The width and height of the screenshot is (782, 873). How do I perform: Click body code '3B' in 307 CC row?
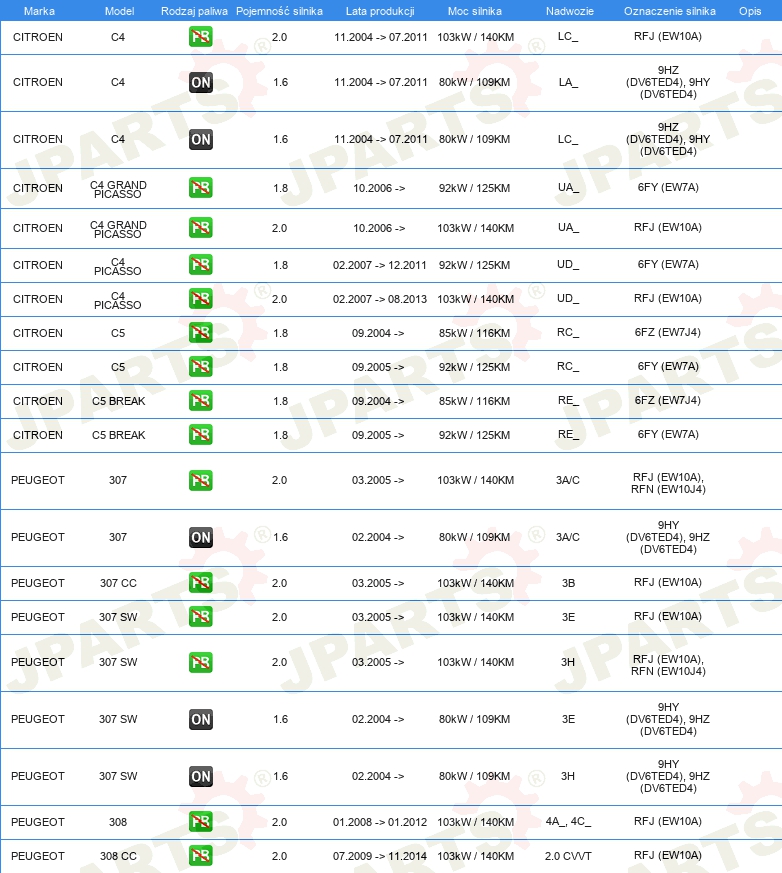click(568, 583)
